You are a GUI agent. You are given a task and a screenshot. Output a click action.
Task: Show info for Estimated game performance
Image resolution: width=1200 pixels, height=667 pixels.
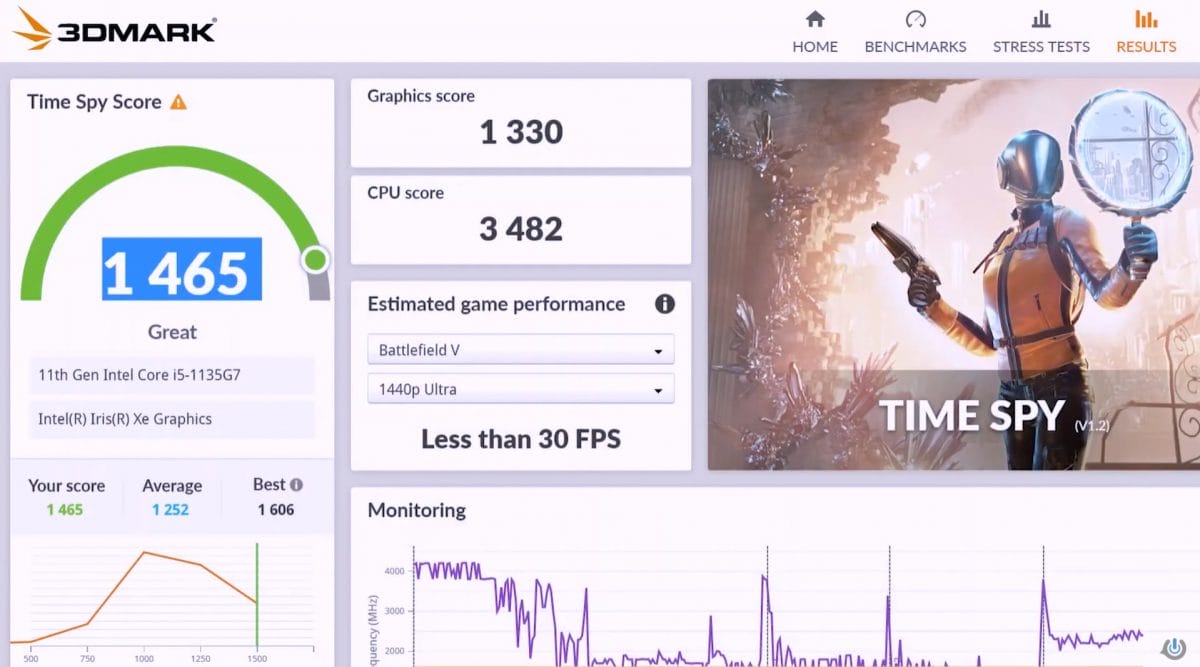click(664, 304)
